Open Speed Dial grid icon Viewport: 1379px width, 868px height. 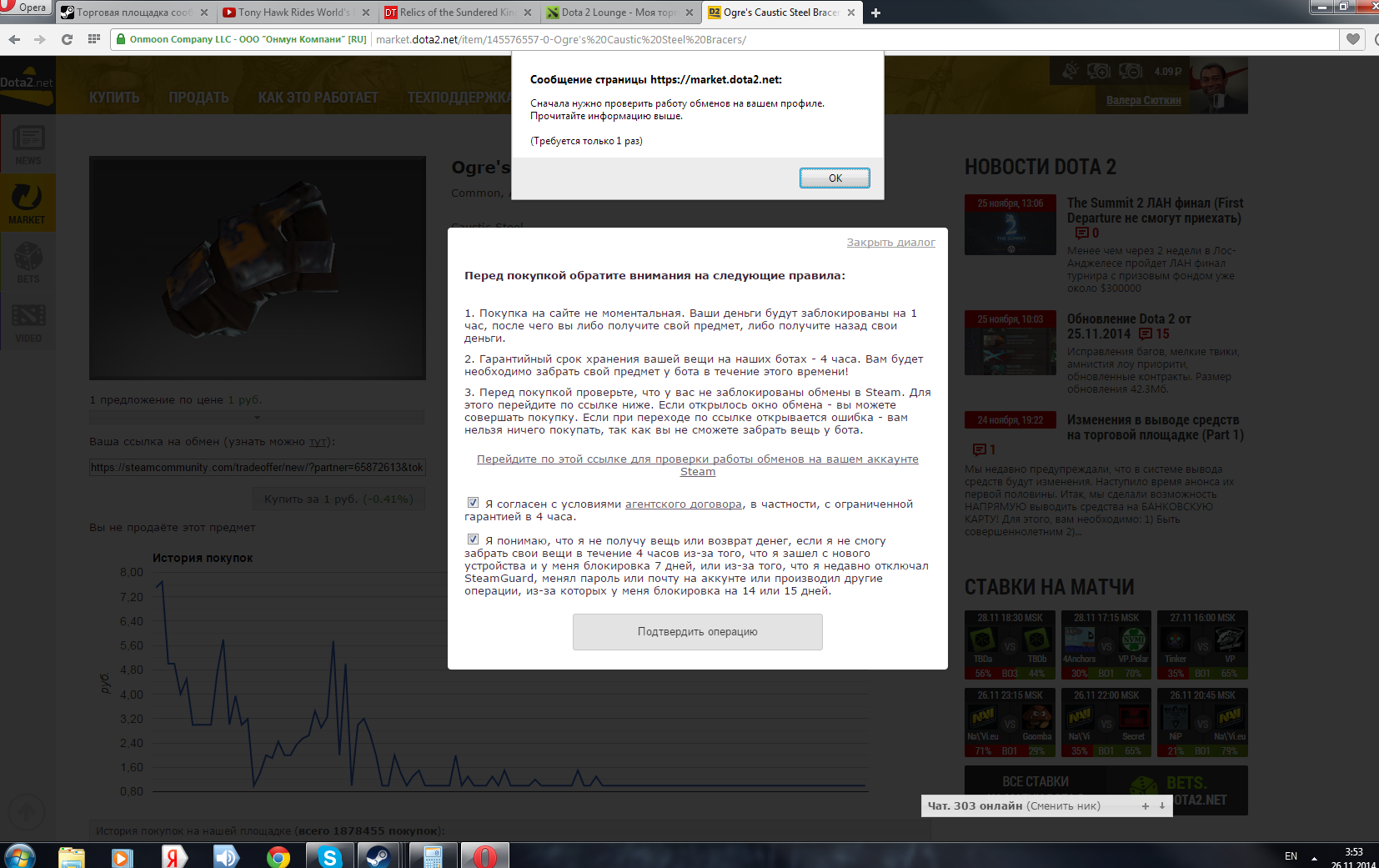point(93,39)
